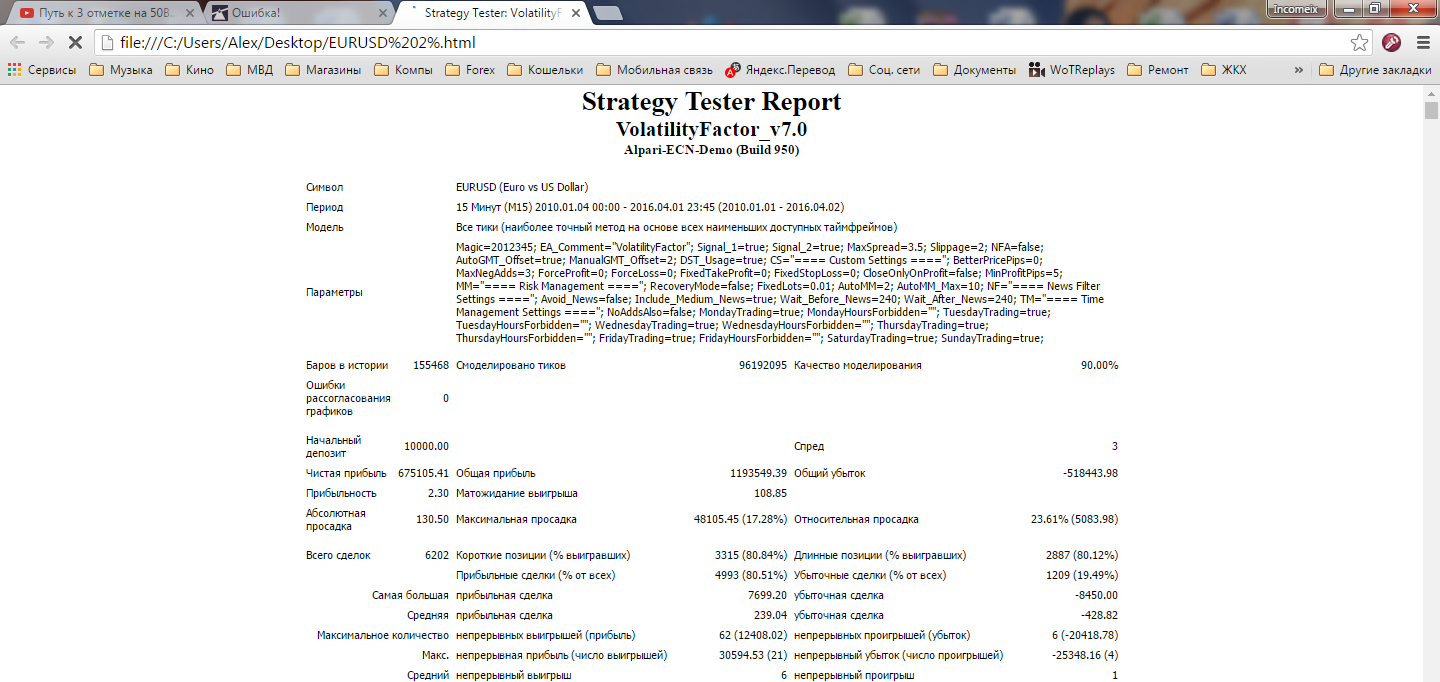Image resolution: width=1440 pixels, height=682 pixels.
Task: Open the ЖКХ bookmarks folder
Action: coord(1224,70)
